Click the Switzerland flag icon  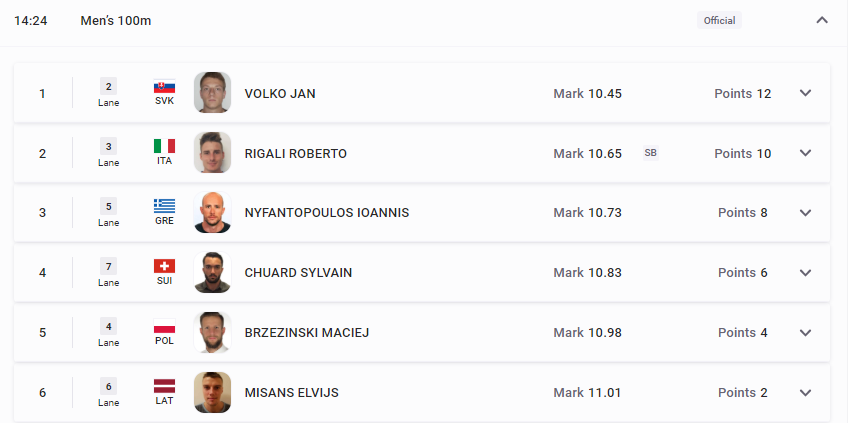(x=164, y=266)
